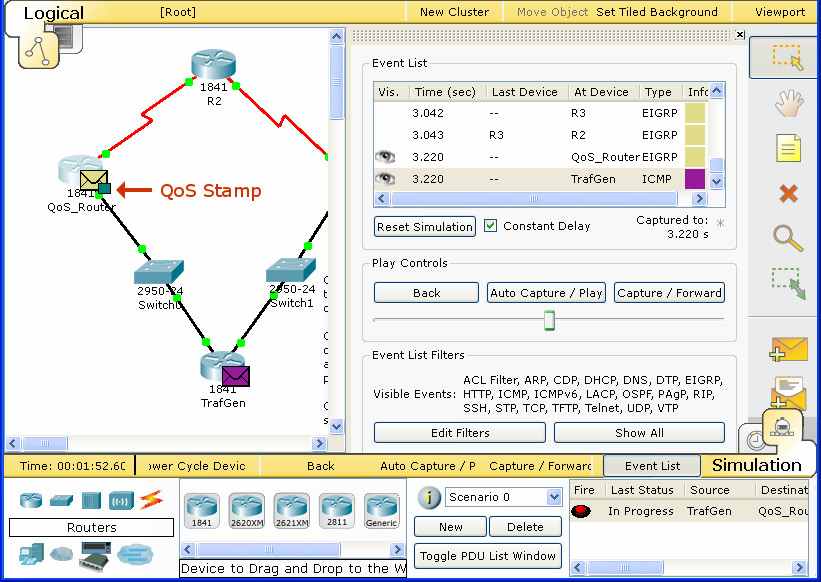This screenshot has width=821, height=582.
Task: Click New Cluster in top bar
Action: (454, 12)
